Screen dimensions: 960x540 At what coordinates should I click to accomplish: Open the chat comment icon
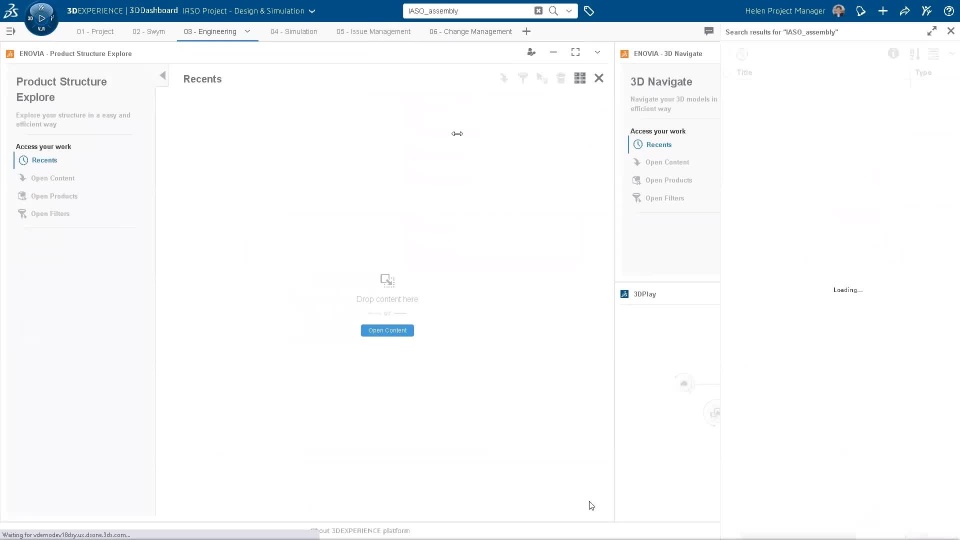pyautogui.click(x=709, y=31)
